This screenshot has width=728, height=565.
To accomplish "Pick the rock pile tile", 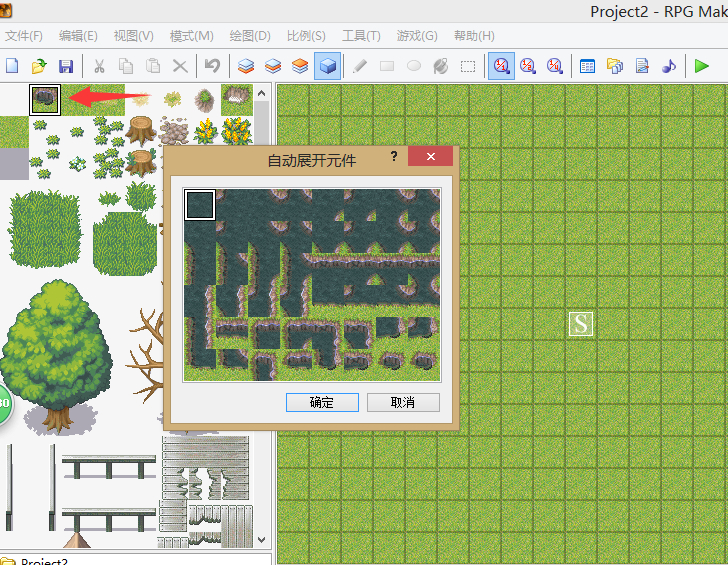I will pyautogui.click(x=174, y=131).
